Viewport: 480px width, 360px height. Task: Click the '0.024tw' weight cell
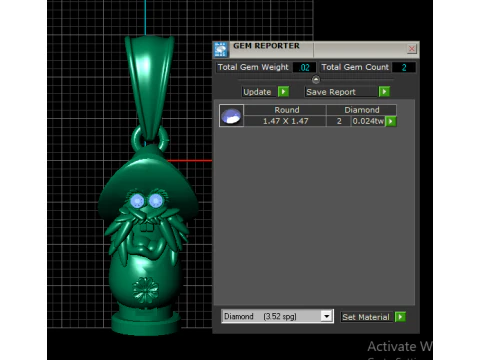[x=368, y=121]
